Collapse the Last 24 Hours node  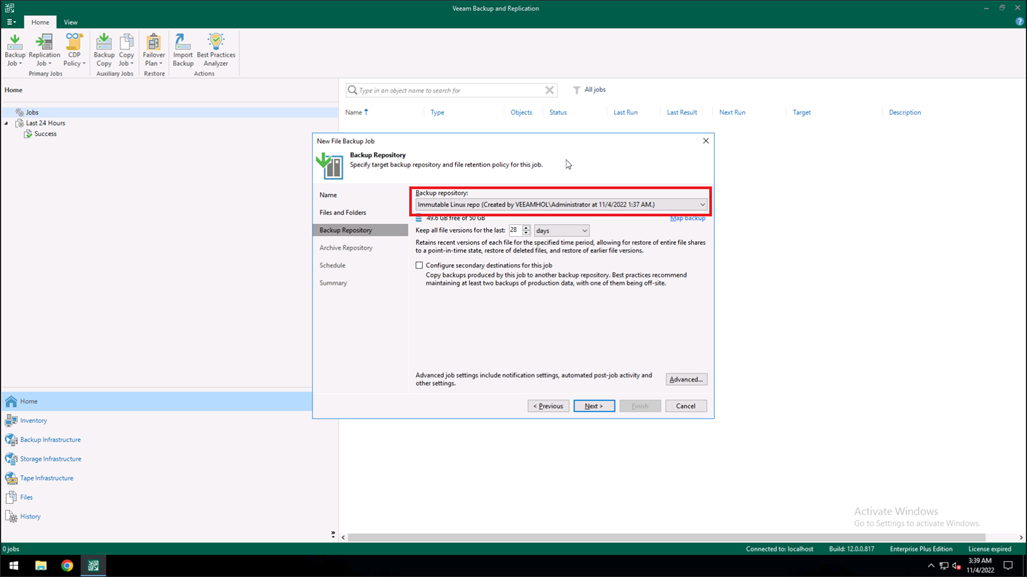(x=7, y=123)
